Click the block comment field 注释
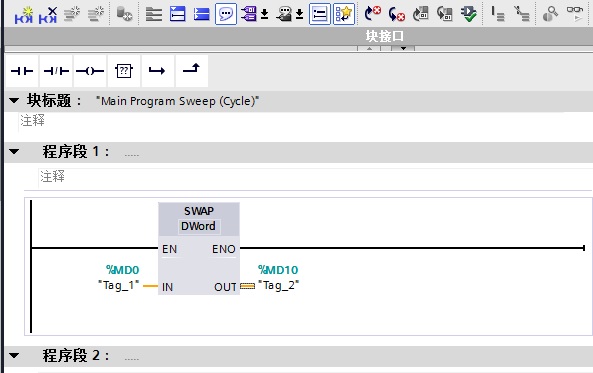This screenshot has width=593, height=373. 32,121
